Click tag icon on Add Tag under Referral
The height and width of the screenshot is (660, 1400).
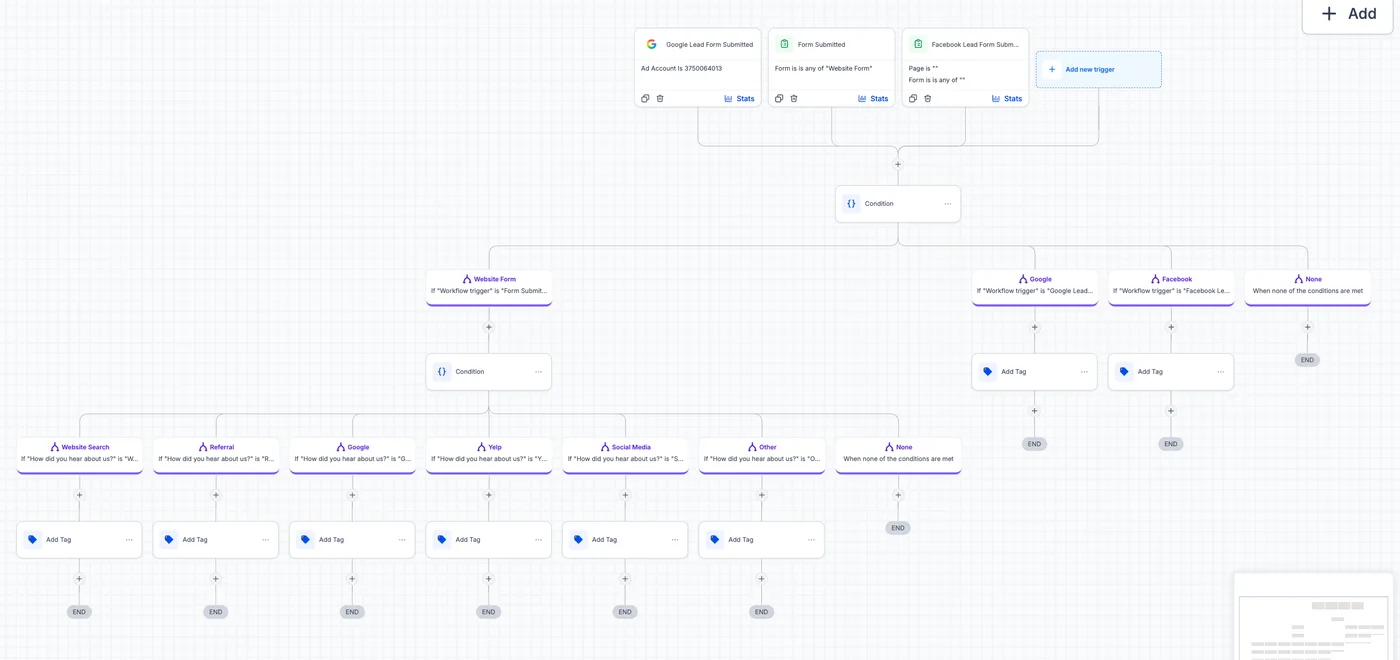pos(169,539)
